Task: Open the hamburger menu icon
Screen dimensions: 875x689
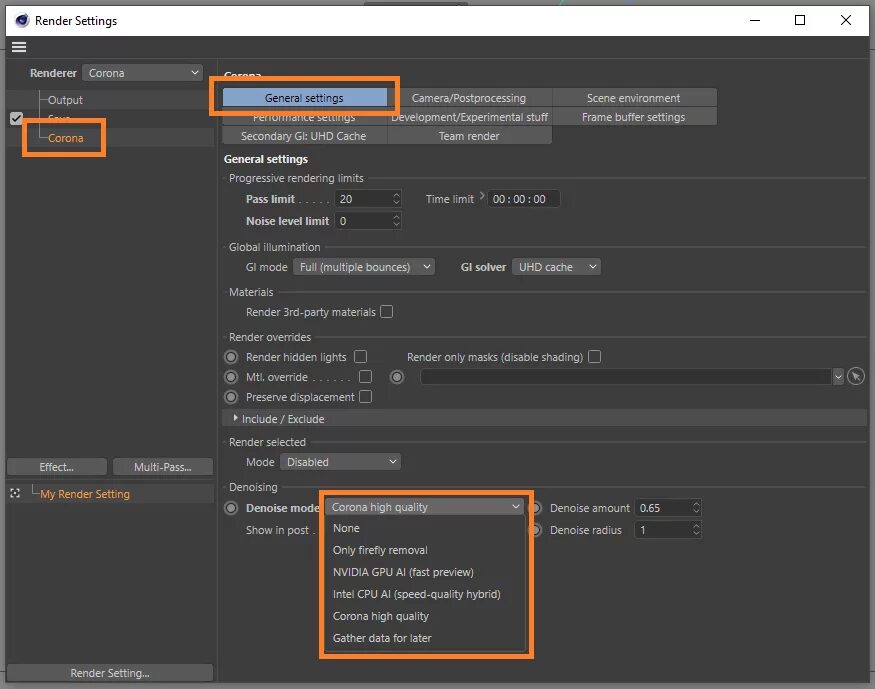Action: pos(19,47)
